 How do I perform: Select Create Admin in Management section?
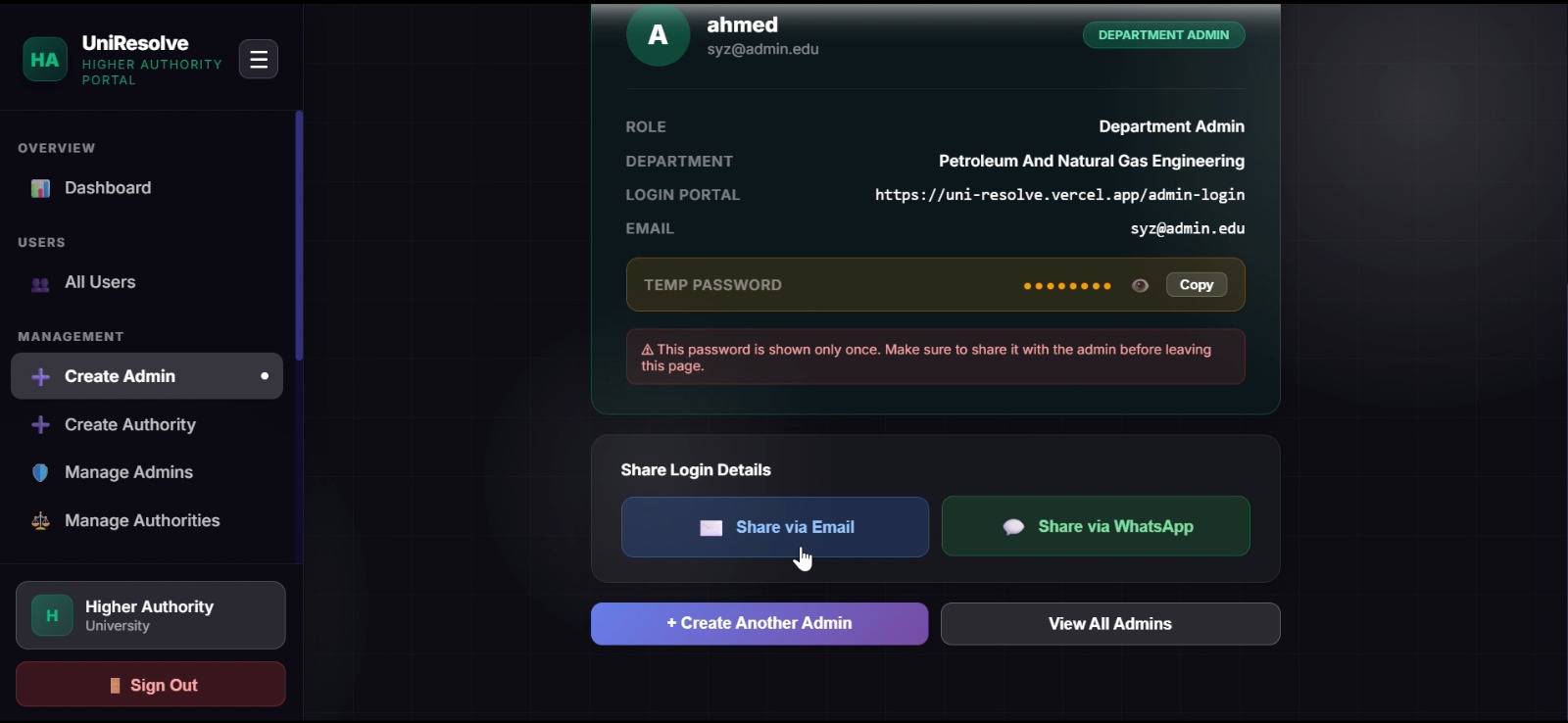click(147, 376)
